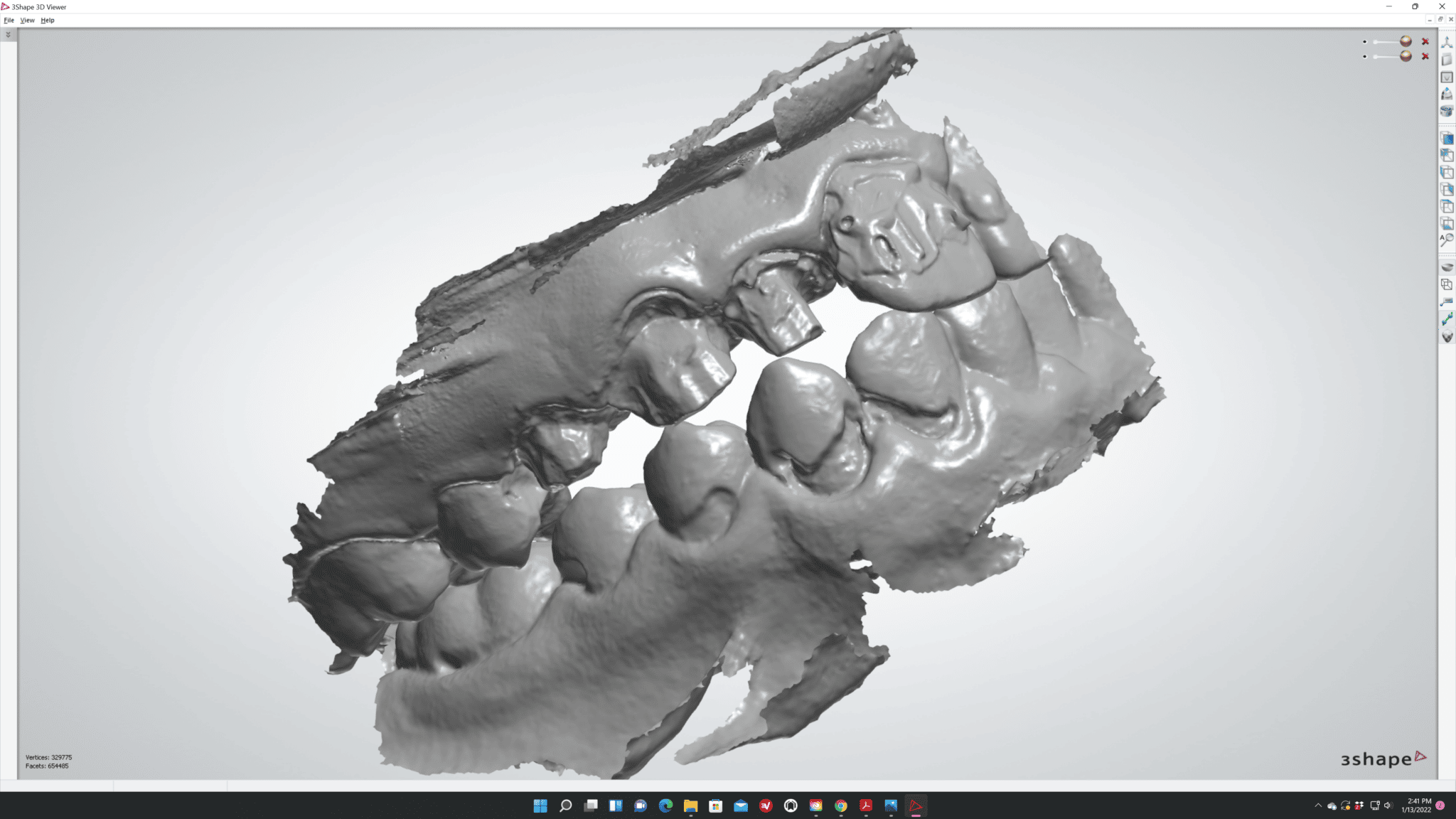Expand hidden icons in the system tray

click(1319, 805)
